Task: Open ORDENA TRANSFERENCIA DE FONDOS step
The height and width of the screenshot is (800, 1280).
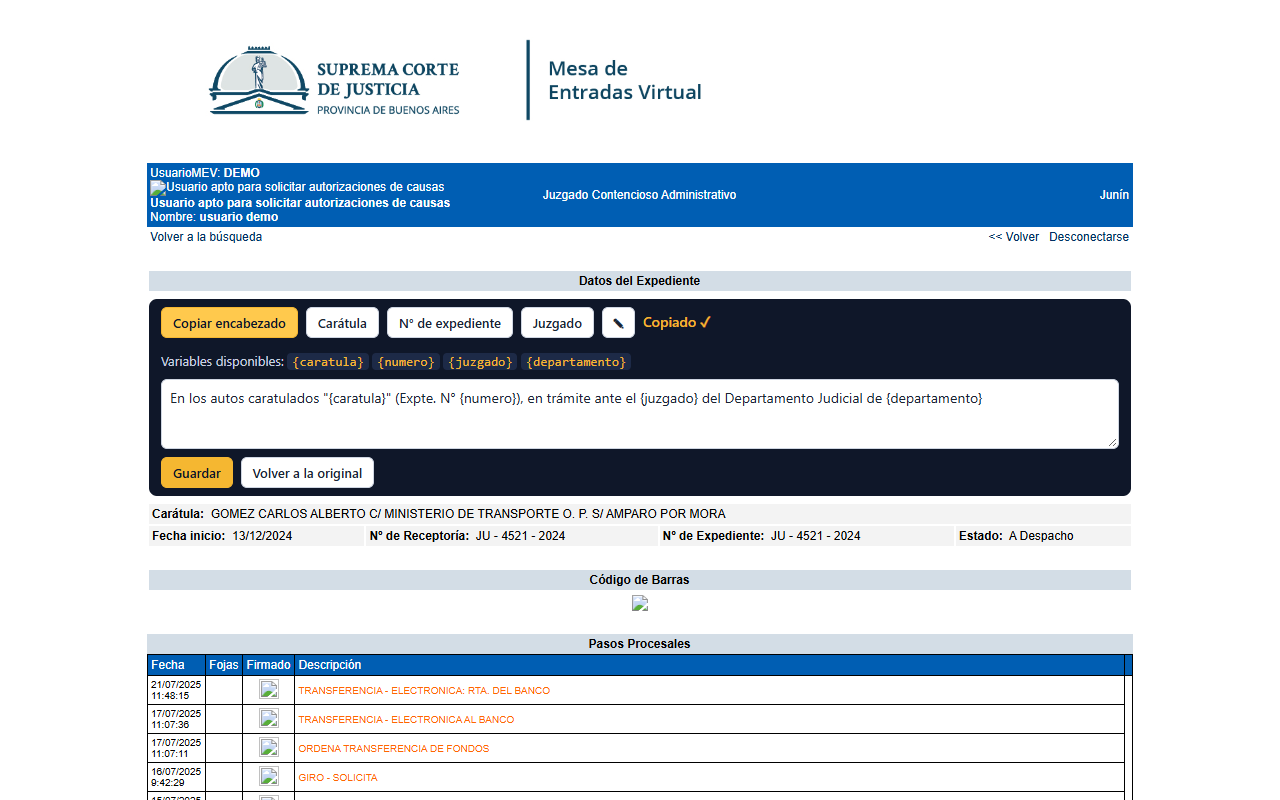Action: coord(394,749)
